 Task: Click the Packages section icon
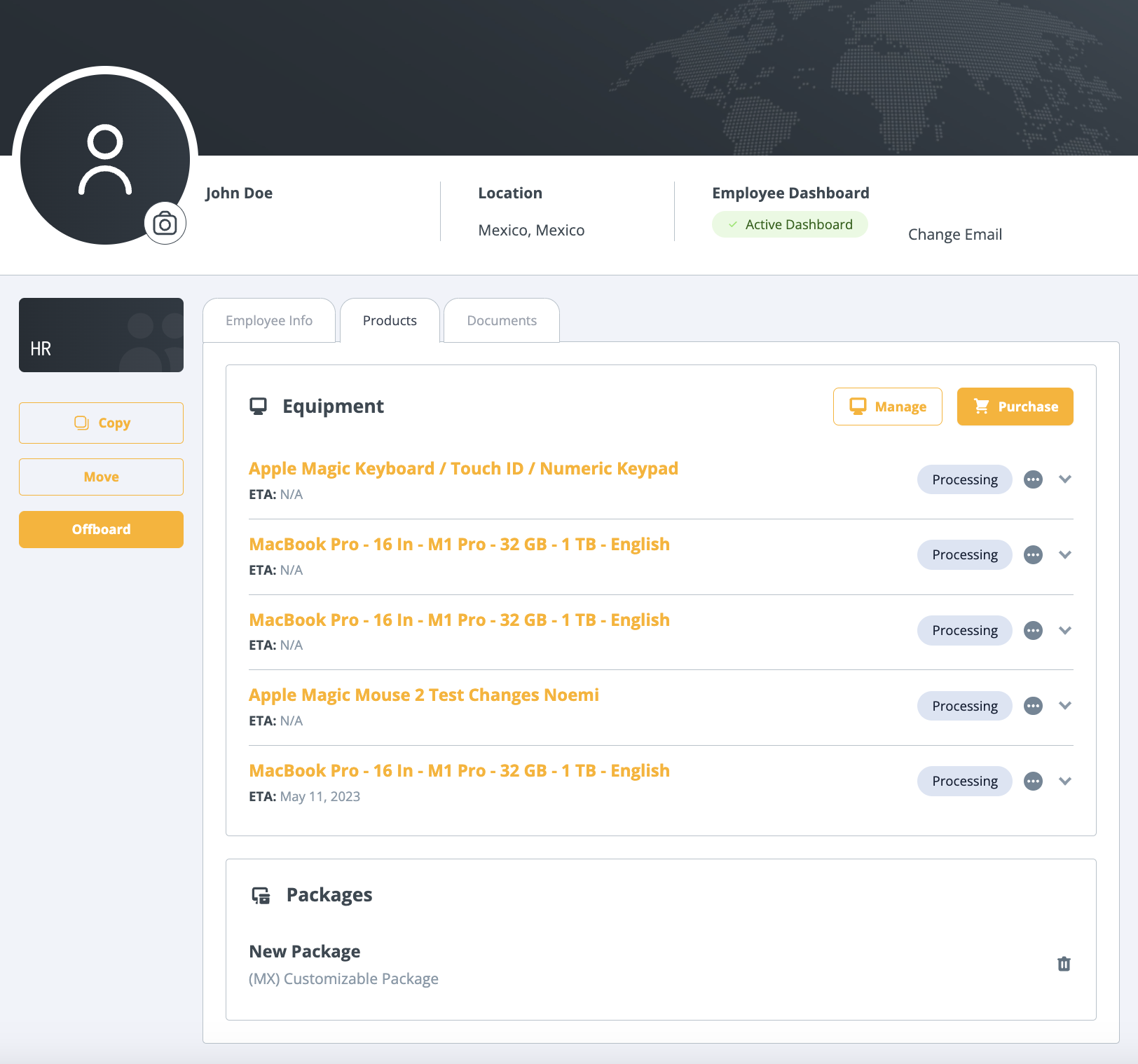coord(261,895)
